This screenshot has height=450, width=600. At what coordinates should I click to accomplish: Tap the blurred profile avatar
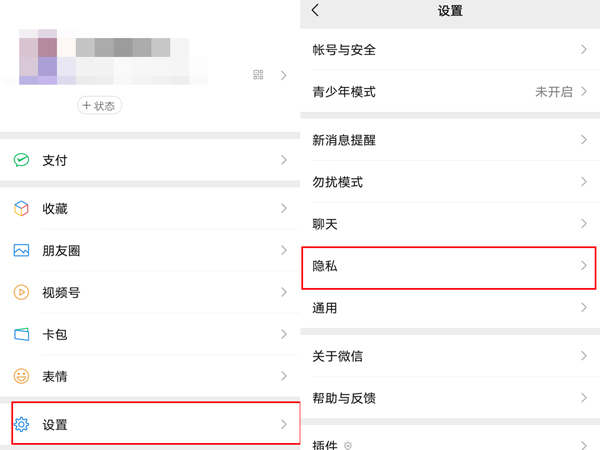pos(40,58)
